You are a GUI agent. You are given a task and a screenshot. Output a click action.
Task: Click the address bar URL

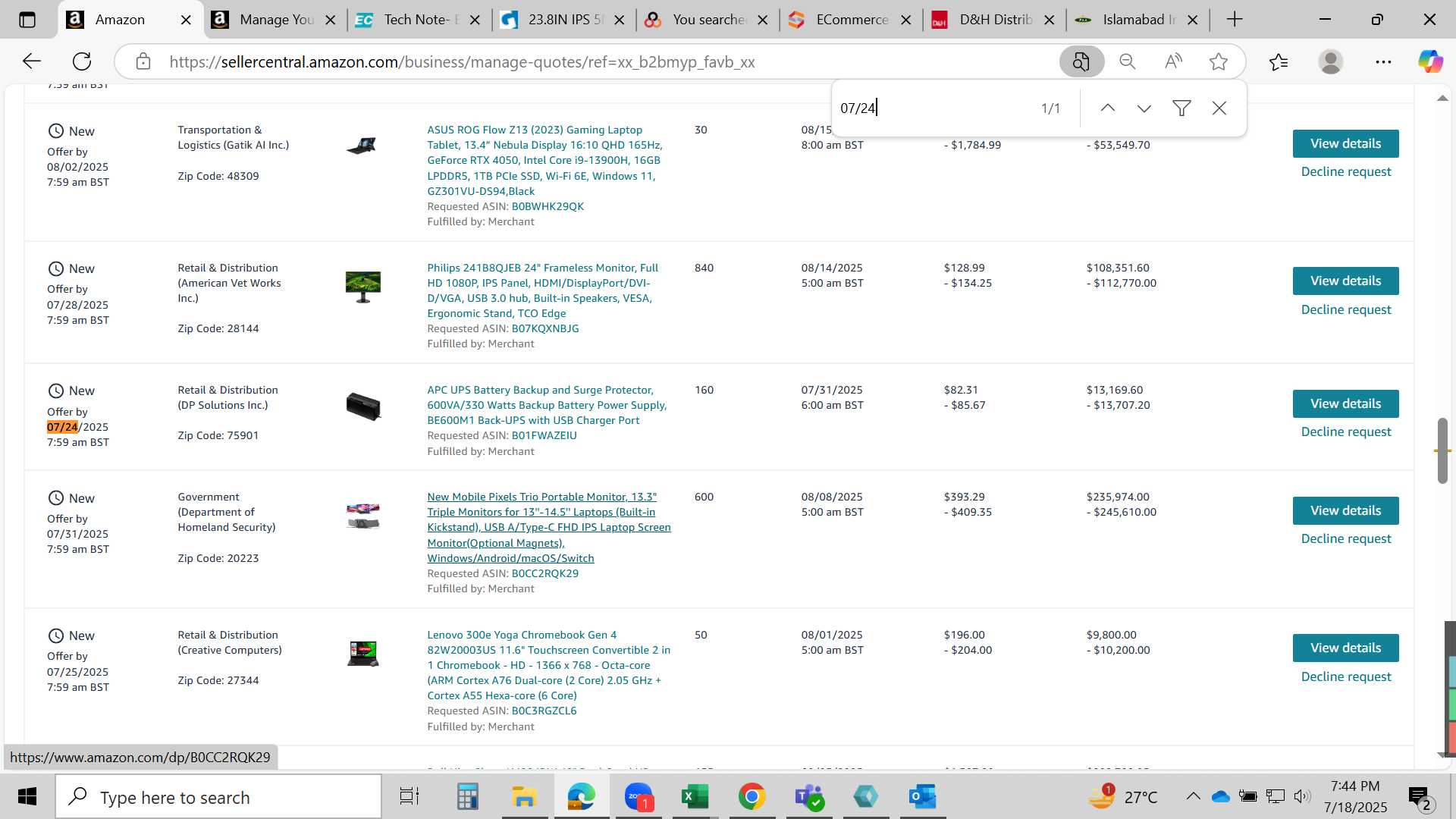[x=462, y=62]
